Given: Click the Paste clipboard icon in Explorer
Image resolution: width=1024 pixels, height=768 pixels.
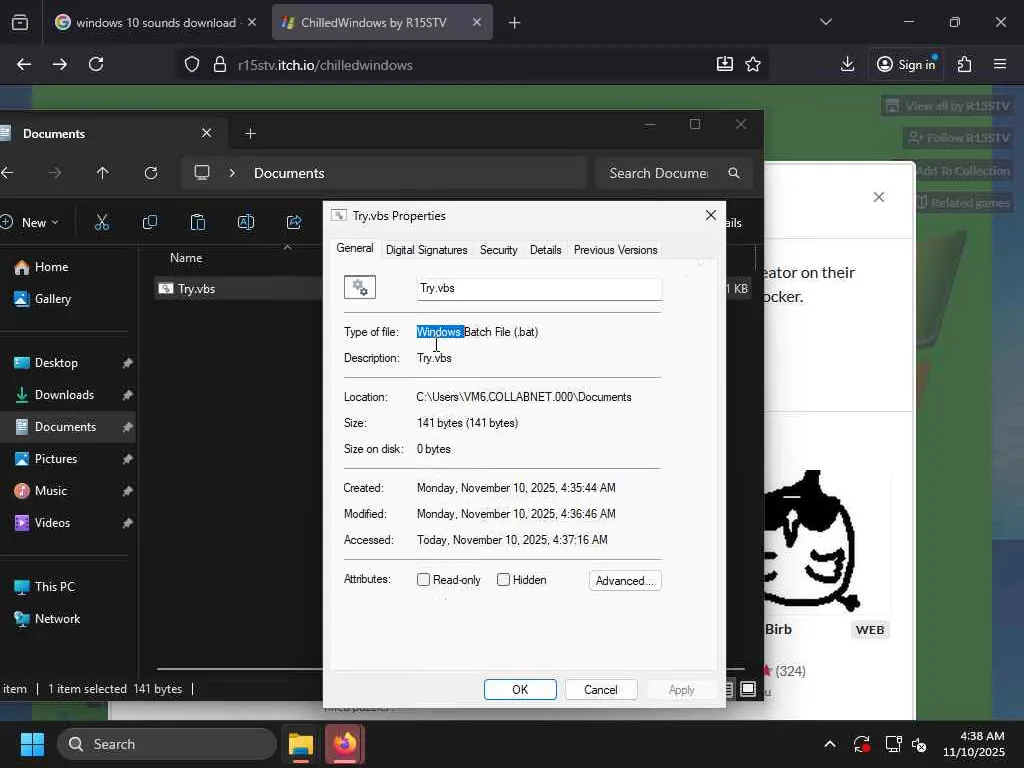Looking at the screenshot, I should point(197,223).
